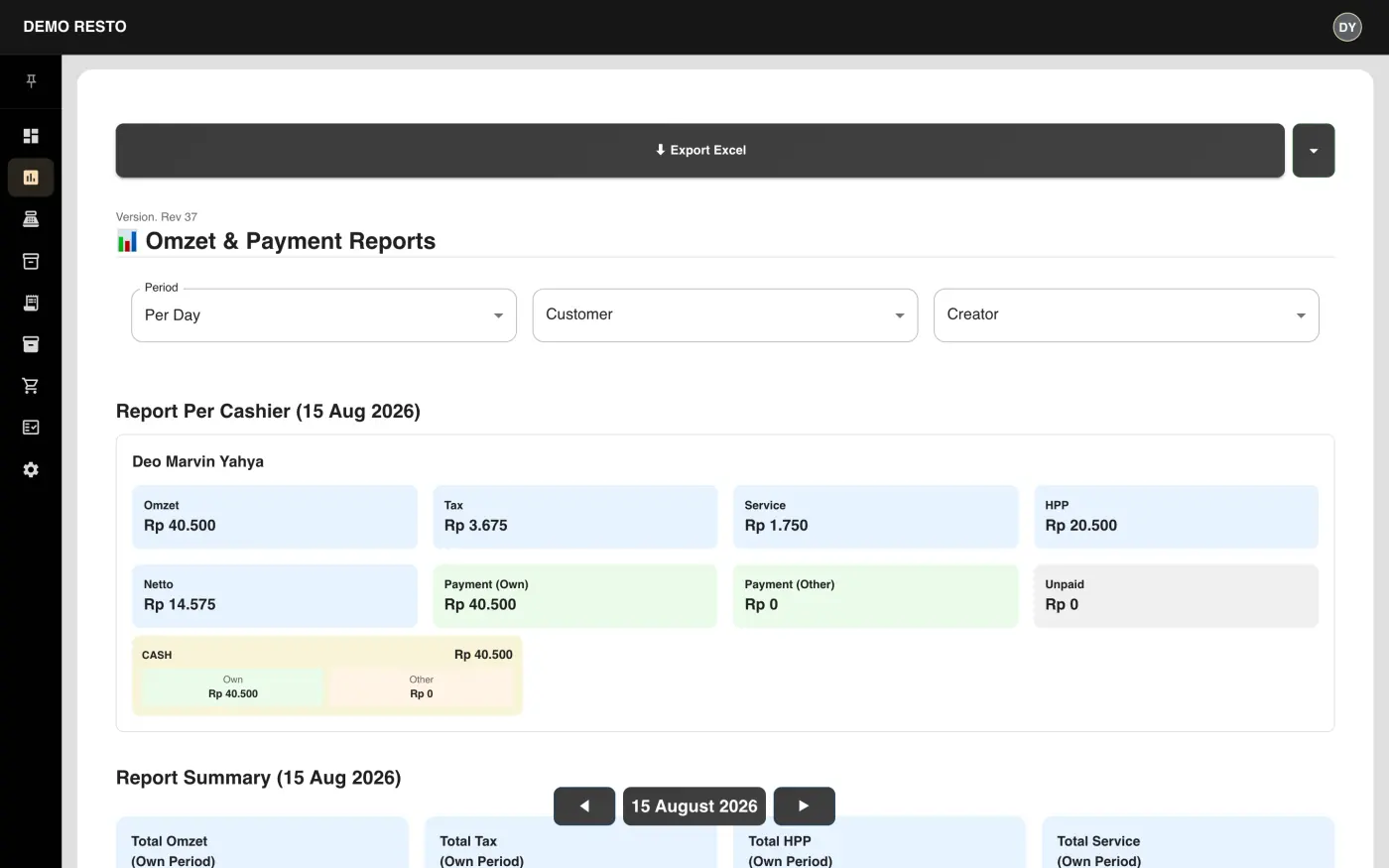Image resolution: width=1389 pixels, height=868 pixels.
Task: Open the Period Per Day dropdown
Action: pos(323,315)
